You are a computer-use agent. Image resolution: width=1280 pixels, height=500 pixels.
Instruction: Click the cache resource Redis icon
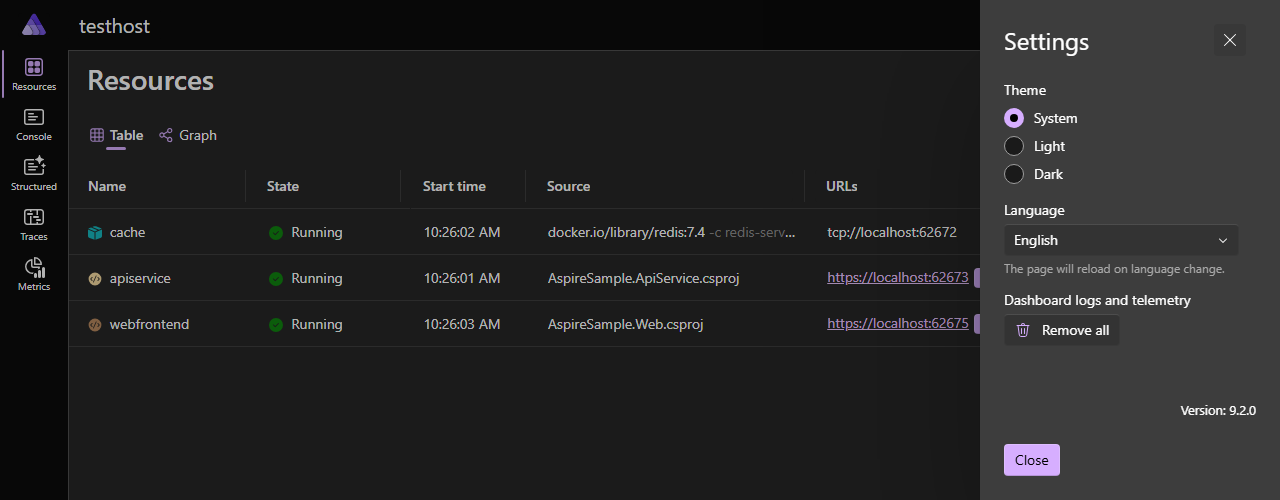(95, 232)
